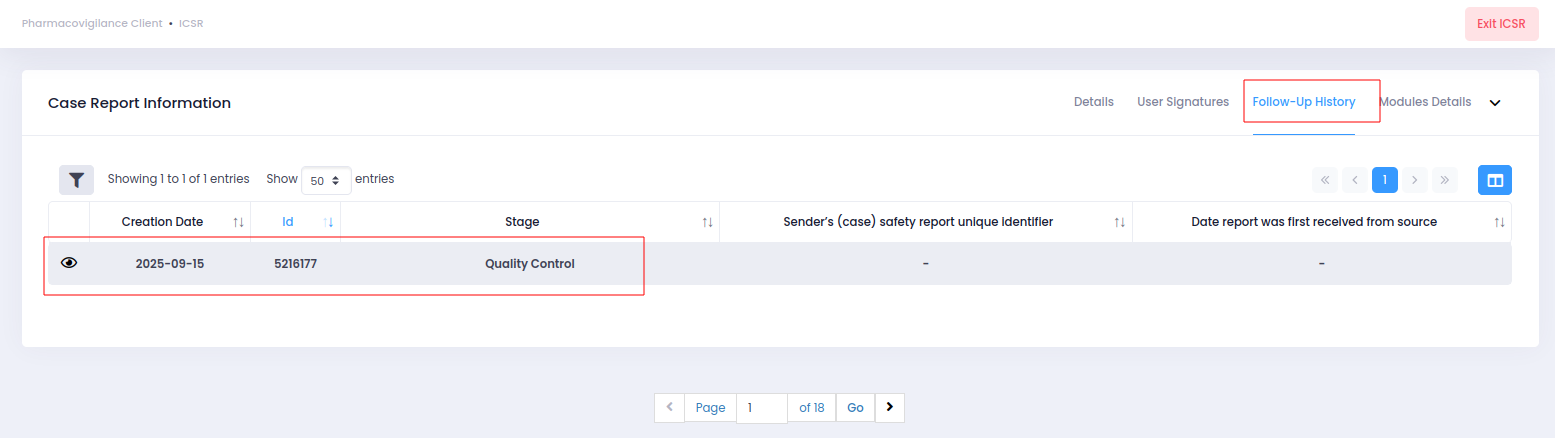Open the Show entries count dropdown
The height and width of the screenshot is (438, 1555).
[x=326, y=181]
